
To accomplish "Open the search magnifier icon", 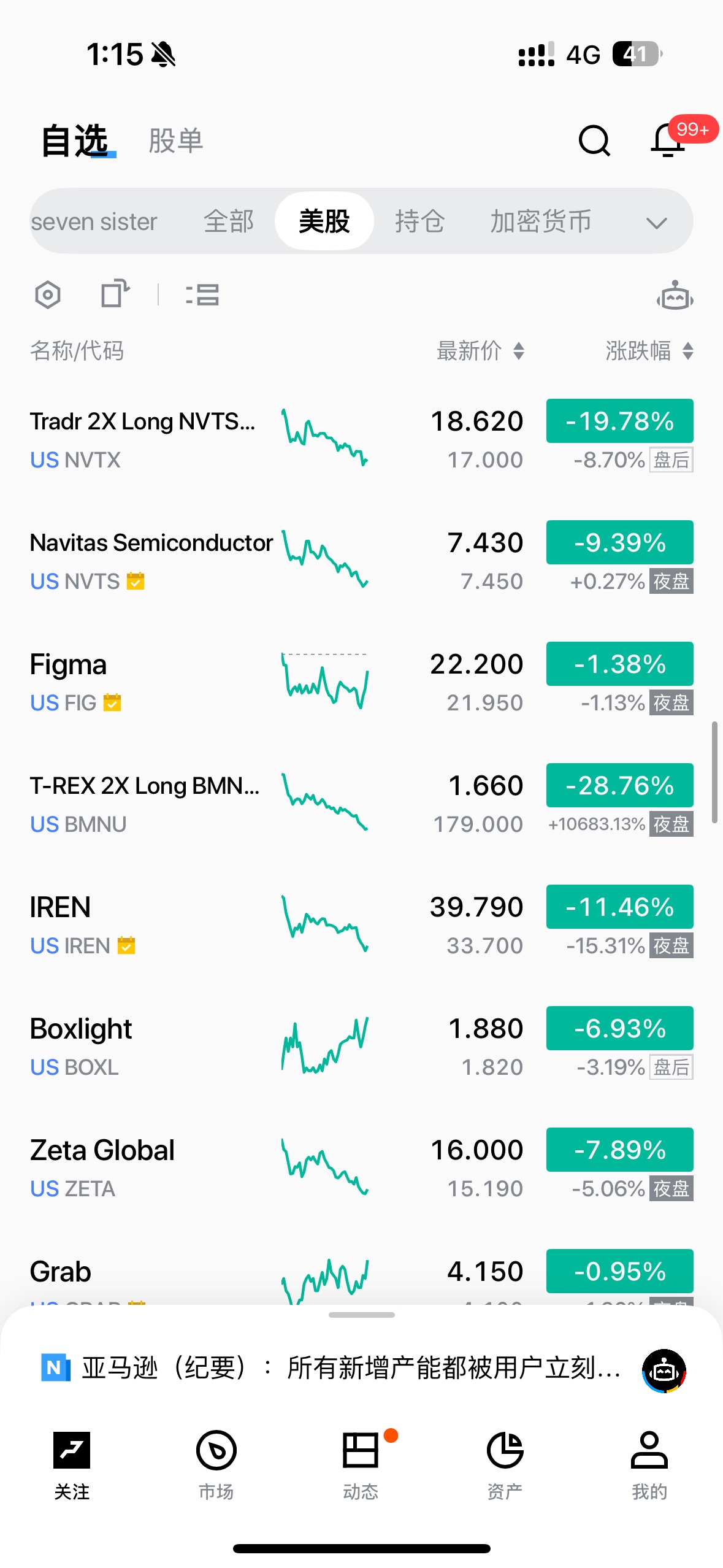I will pos(594,141).
